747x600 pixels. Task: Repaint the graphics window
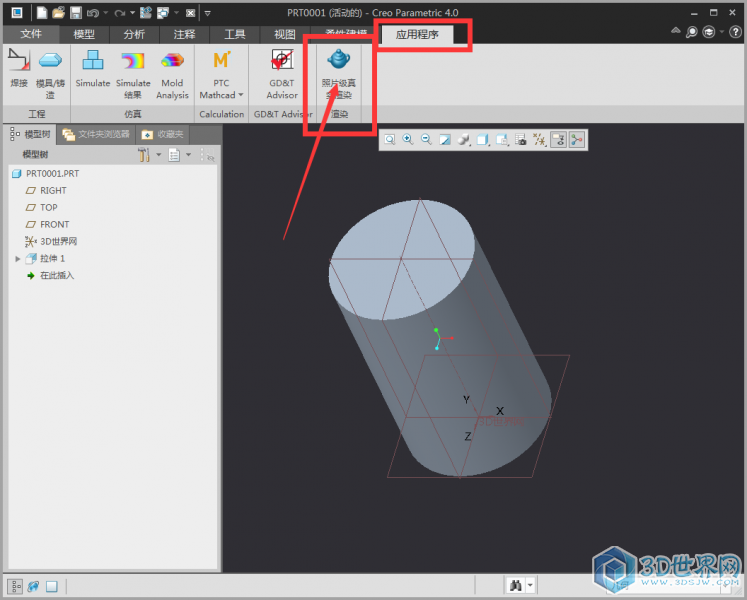tap(444, 140)
